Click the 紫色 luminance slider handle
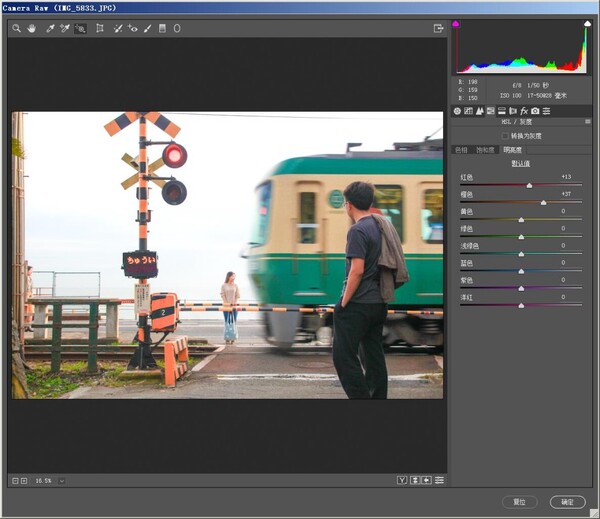 pos(521,289)
